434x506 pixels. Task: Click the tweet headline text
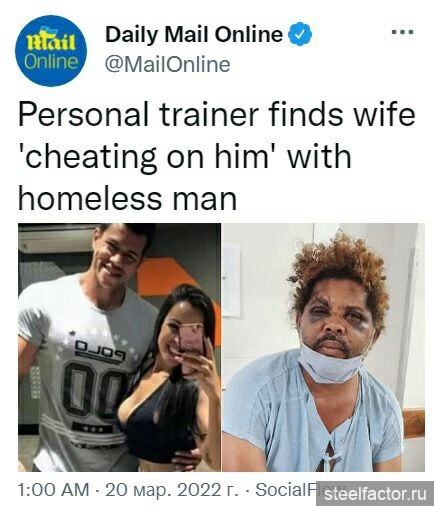[x=217, y=157]
